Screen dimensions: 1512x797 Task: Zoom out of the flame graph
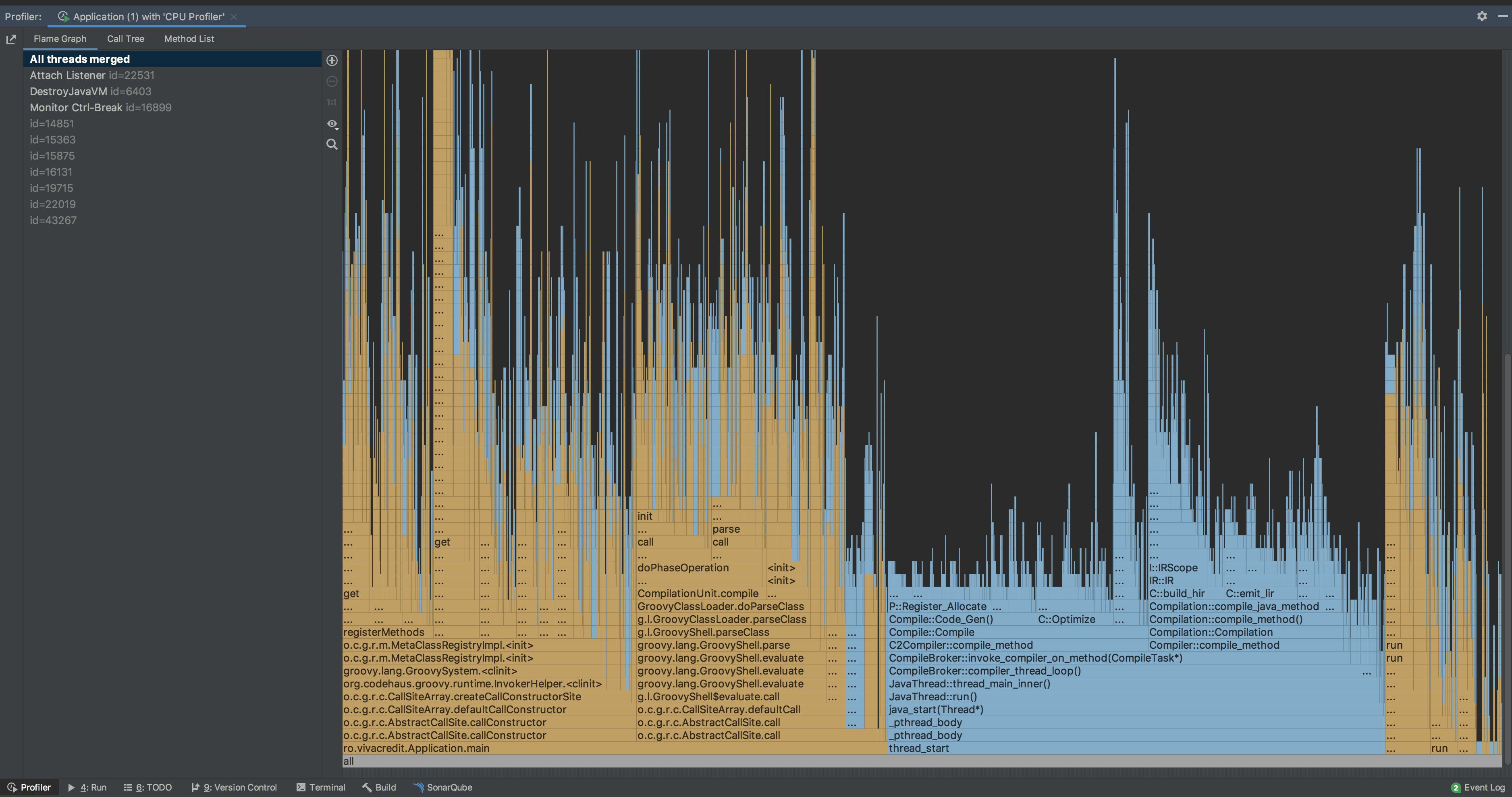(332, 81)
